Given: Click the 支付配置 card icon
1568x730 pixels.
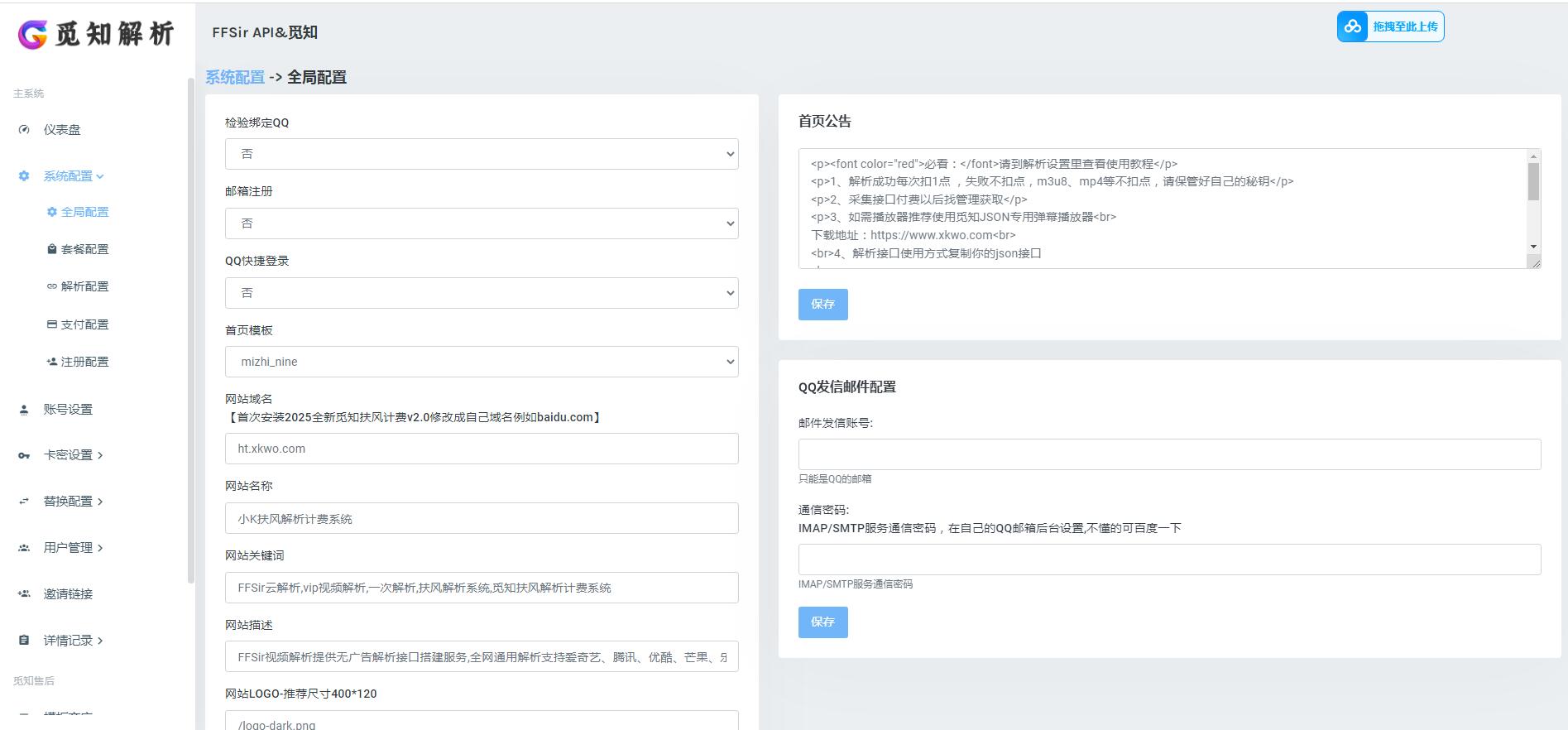Looking at the screenshot, I should coord(52,324).
